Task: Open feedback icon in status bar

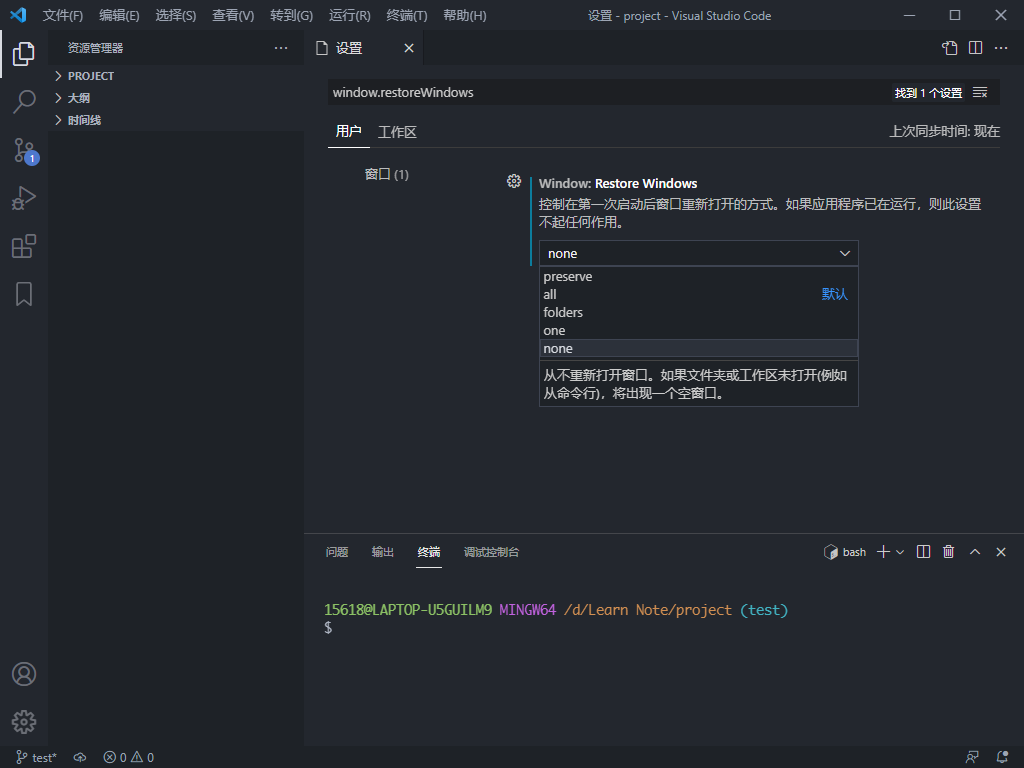Action: 972,758
